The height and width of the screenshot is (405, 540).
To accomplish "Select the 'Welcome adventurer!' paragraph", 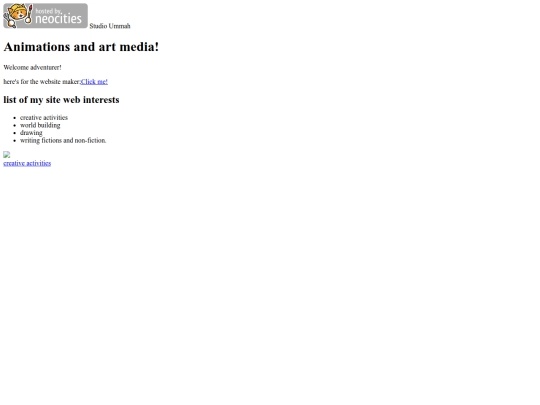I will coord(32,67).
